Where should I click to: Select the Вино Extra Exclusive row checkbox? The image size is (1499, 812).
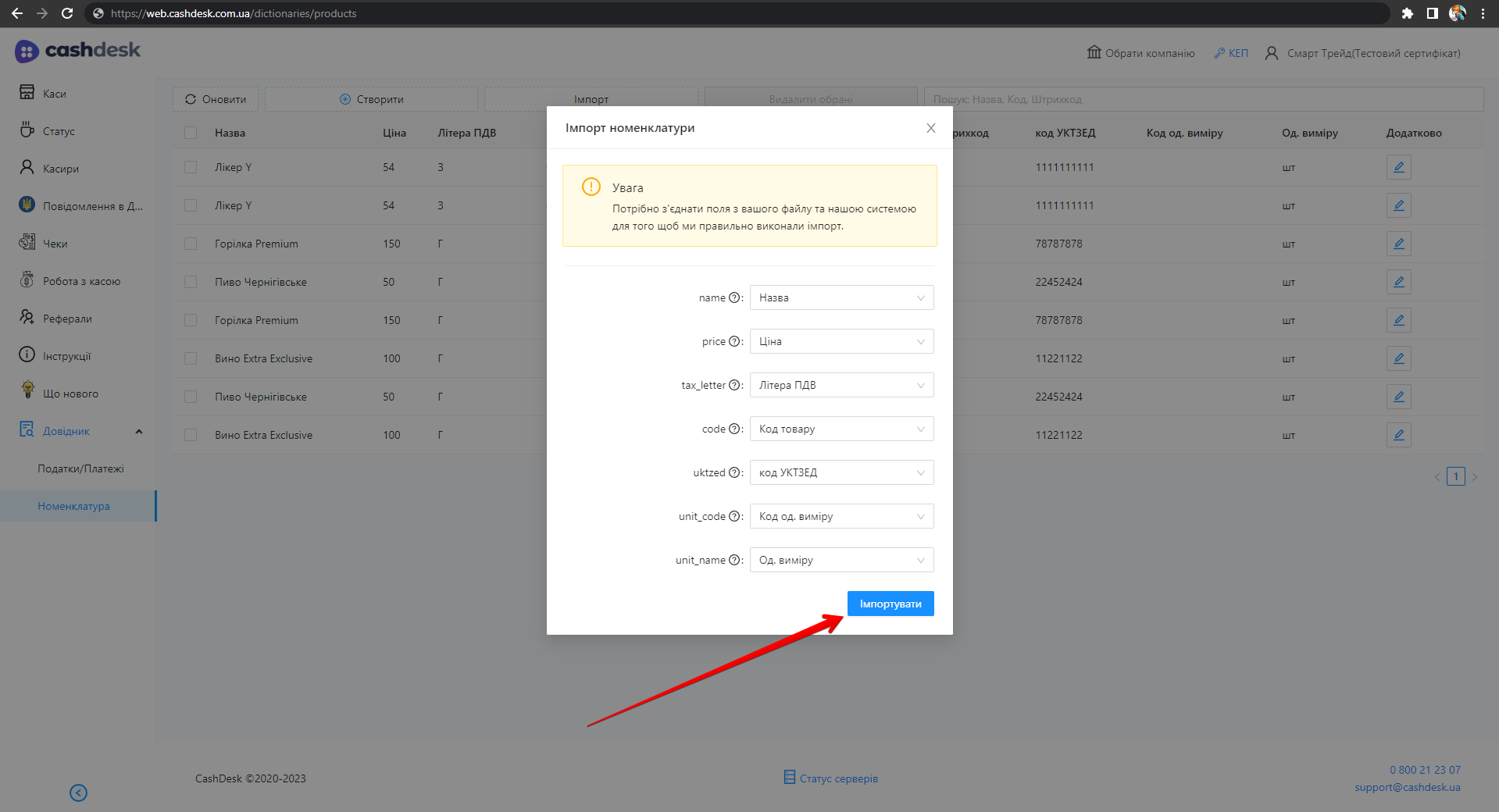tap(191, 358)
